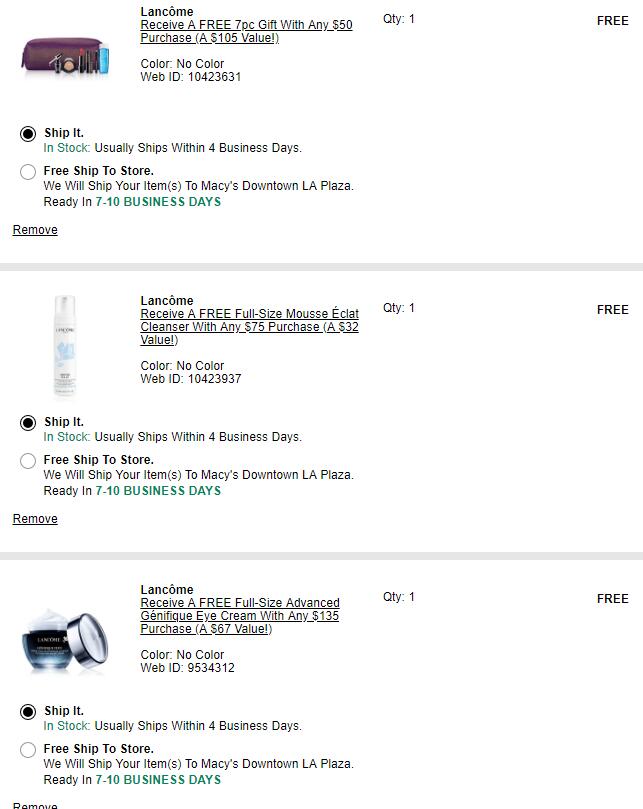Click the Free Ship To Store label for eye cream
Viewport: 643px width, 809px height.
[99, 749]
